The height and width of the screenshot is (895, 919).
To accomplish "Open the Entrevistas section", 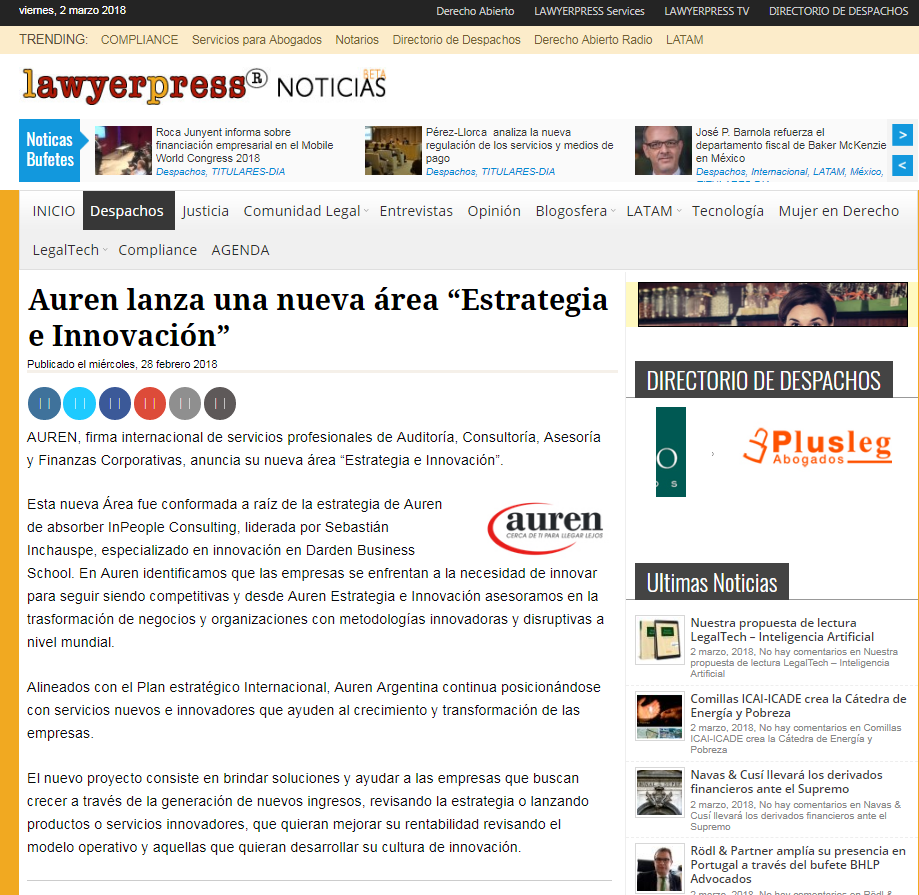I will (416, 211).
